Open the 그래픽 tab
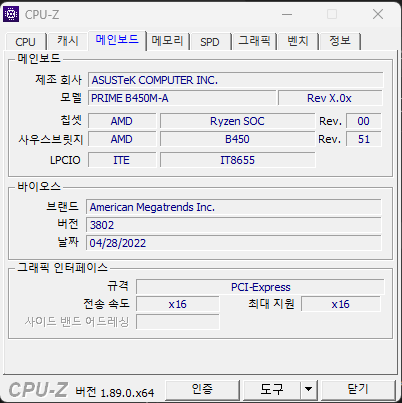Viewport: 402px width, 403px height. [254, 41]
